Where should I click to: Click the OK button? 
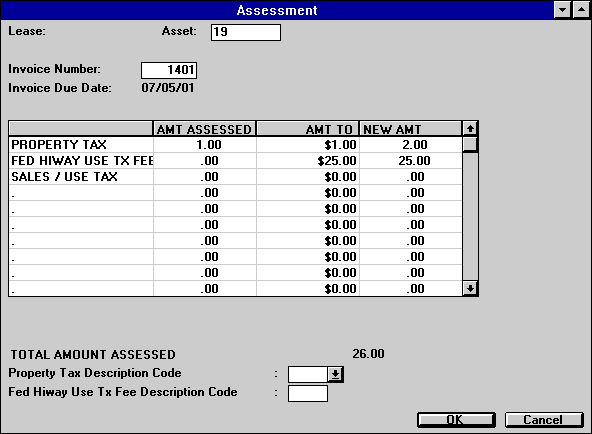click(456, 420)
